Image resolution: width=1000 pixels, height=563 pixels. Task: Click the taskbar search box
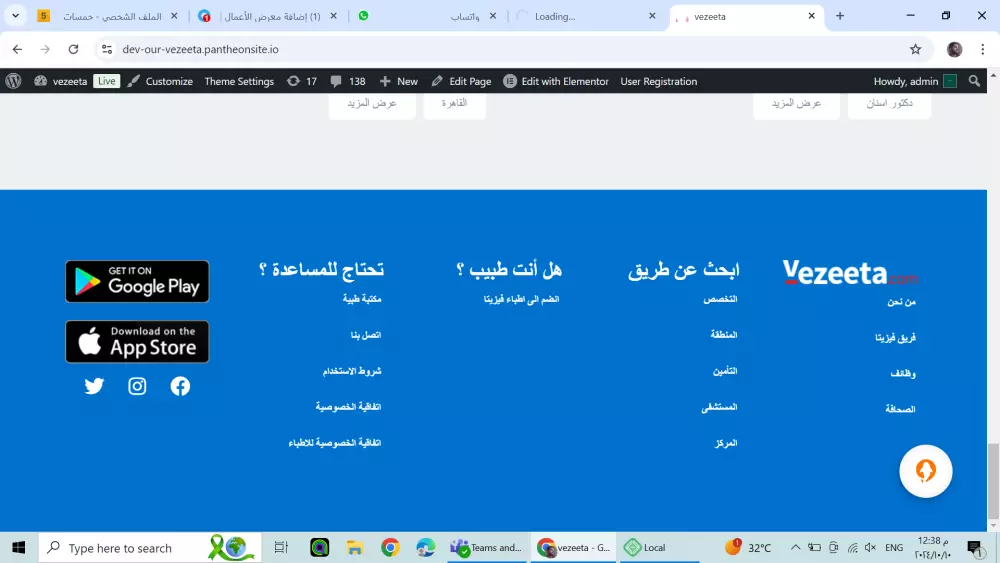(150, 547)
